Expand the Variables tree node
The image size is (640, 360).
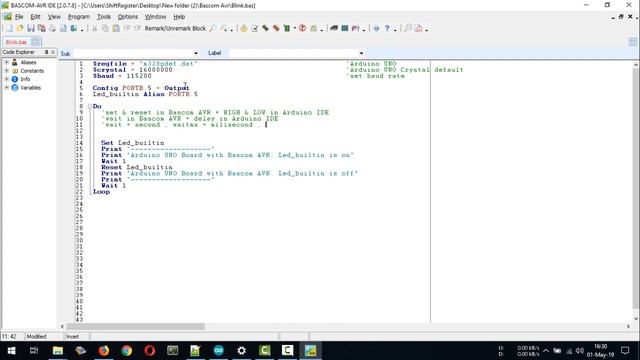(x=7, y=87)
